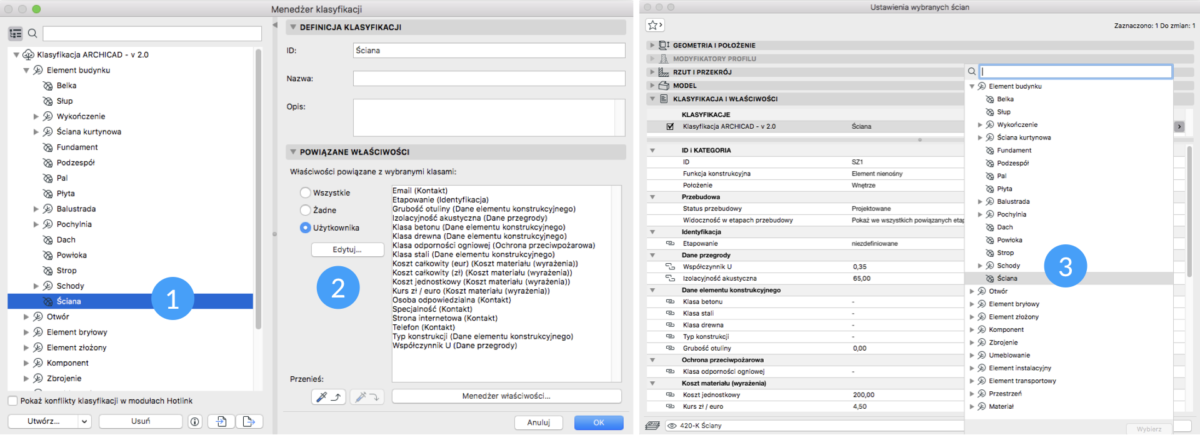The width and height of the screenshot is (1200, 435).
Task: Open the classification picker arrow on the Ściana row
Action: (1178, 127)
